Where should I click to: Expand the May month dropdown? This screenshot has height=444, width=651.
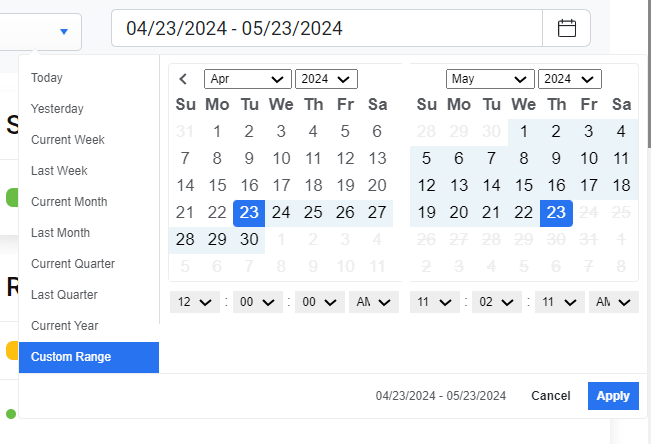[x=490, y=79]
